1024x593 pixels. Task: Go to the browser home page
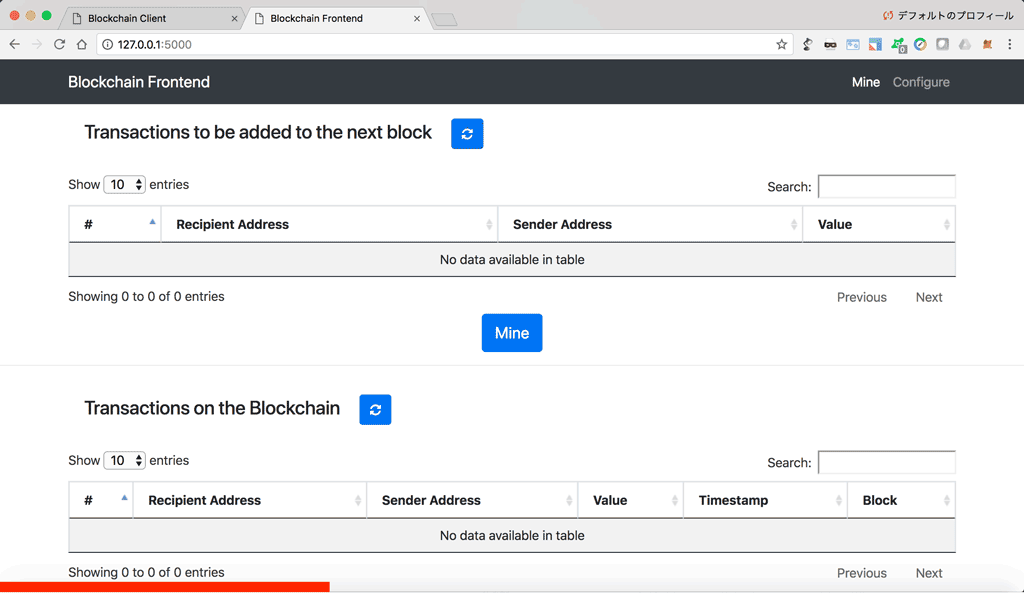point(82,45)
